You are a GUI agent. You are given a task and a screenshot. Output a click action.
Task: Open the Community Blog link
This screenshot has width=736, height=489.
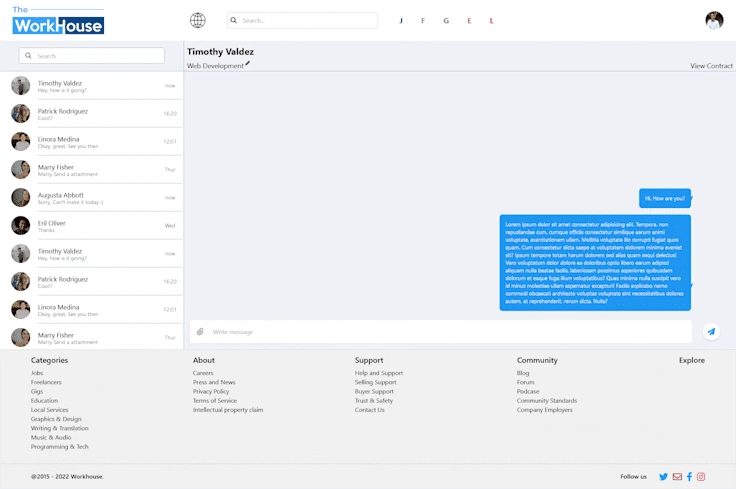(523, 373)
